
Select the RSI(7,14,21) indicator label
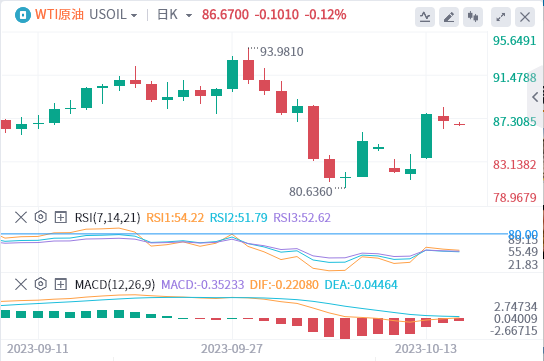pos(108,217)
